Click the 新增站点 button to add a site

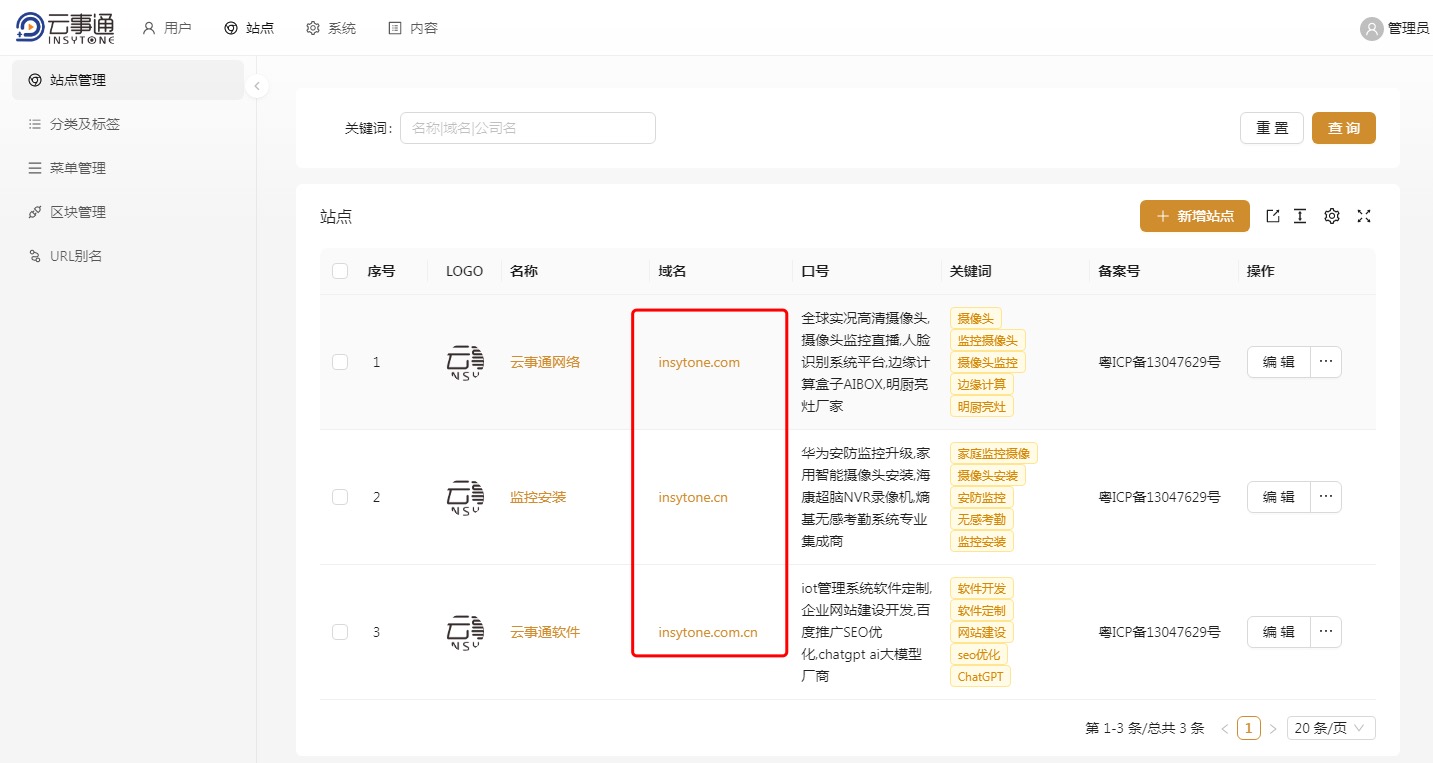[x=1194, y=215]
